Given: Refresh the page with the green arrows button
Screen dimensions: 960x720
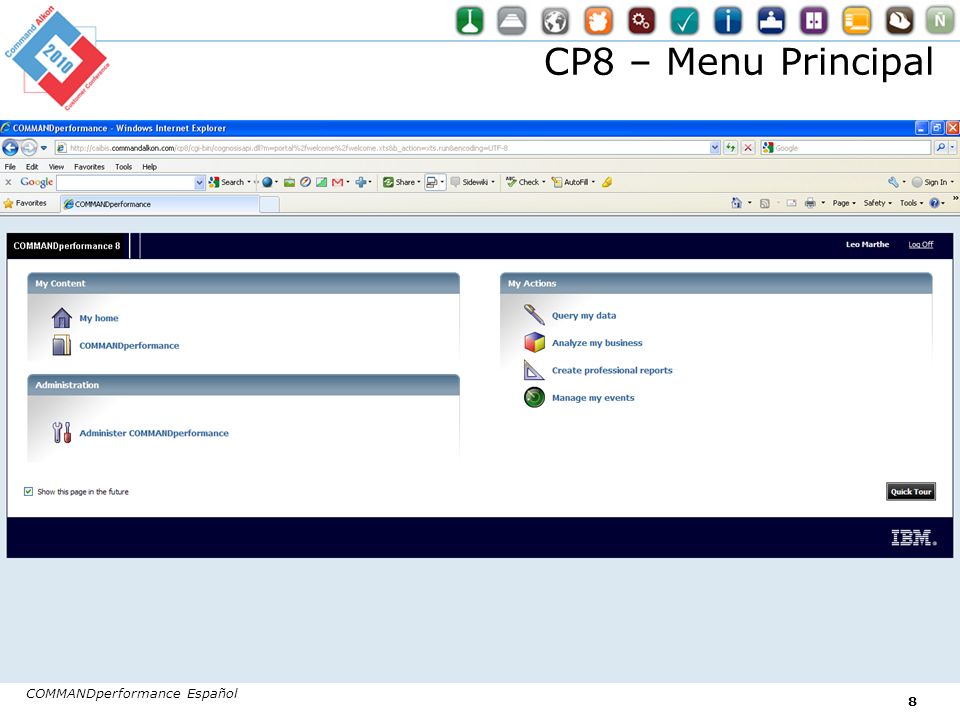Looking at the screenshot, I should (730, 148).
